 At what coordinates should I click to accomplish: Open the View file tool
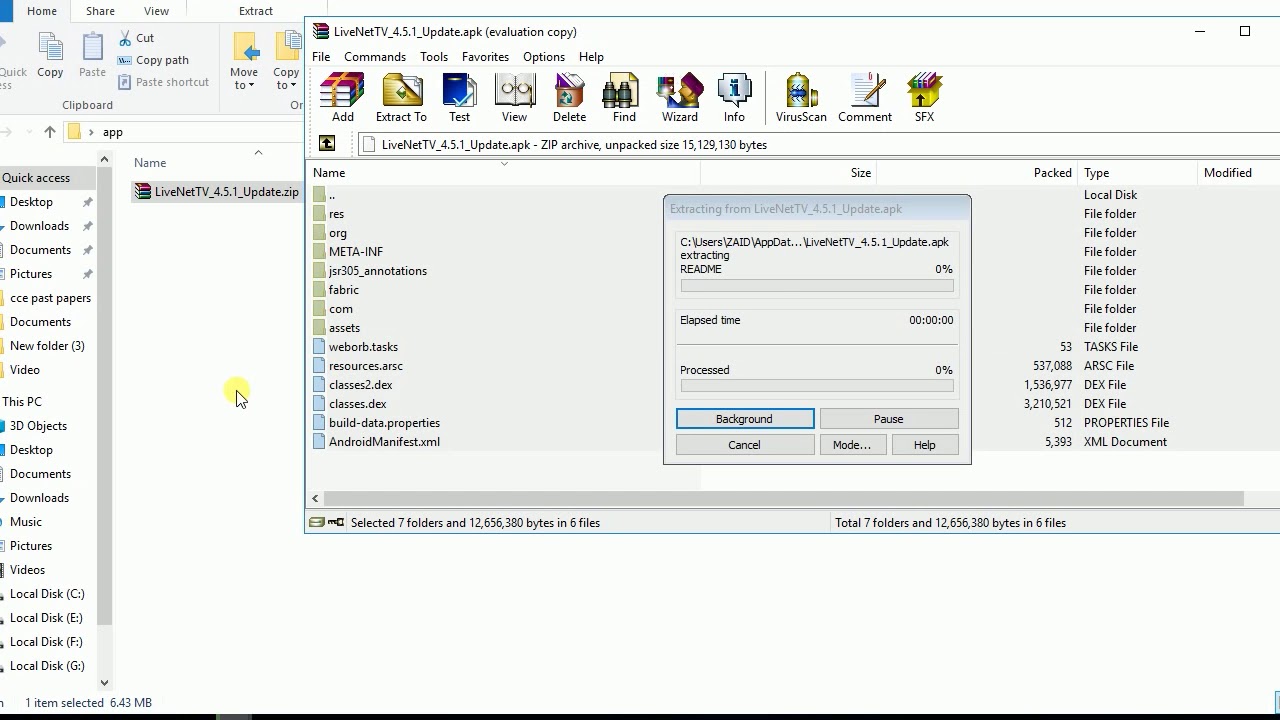(515, 95)
